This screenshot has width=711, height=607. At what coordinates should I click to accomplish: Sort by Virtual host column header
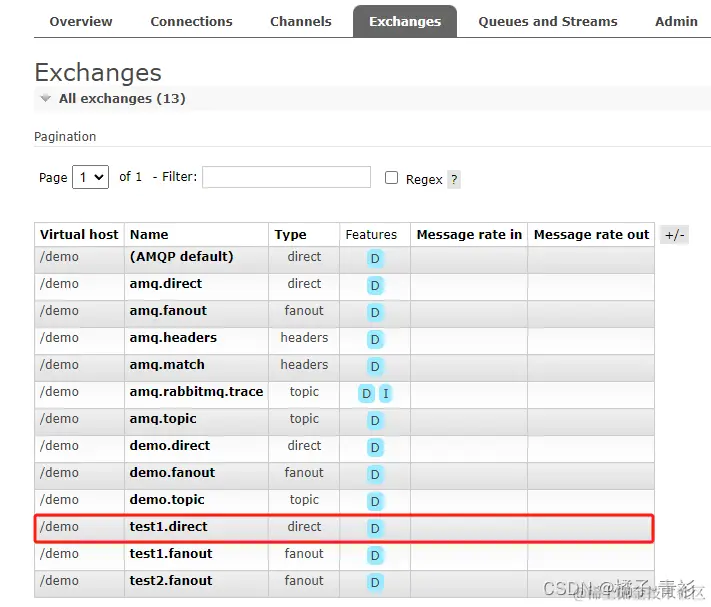coord(79,234)
